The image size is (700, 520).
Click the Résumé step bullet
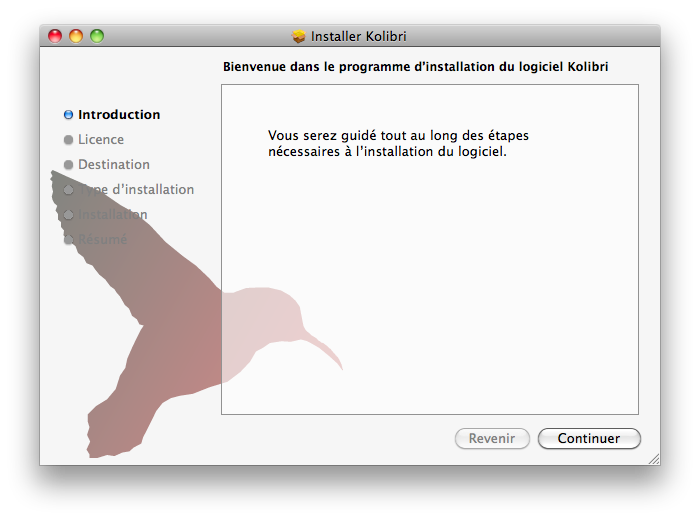click(68, 240)
